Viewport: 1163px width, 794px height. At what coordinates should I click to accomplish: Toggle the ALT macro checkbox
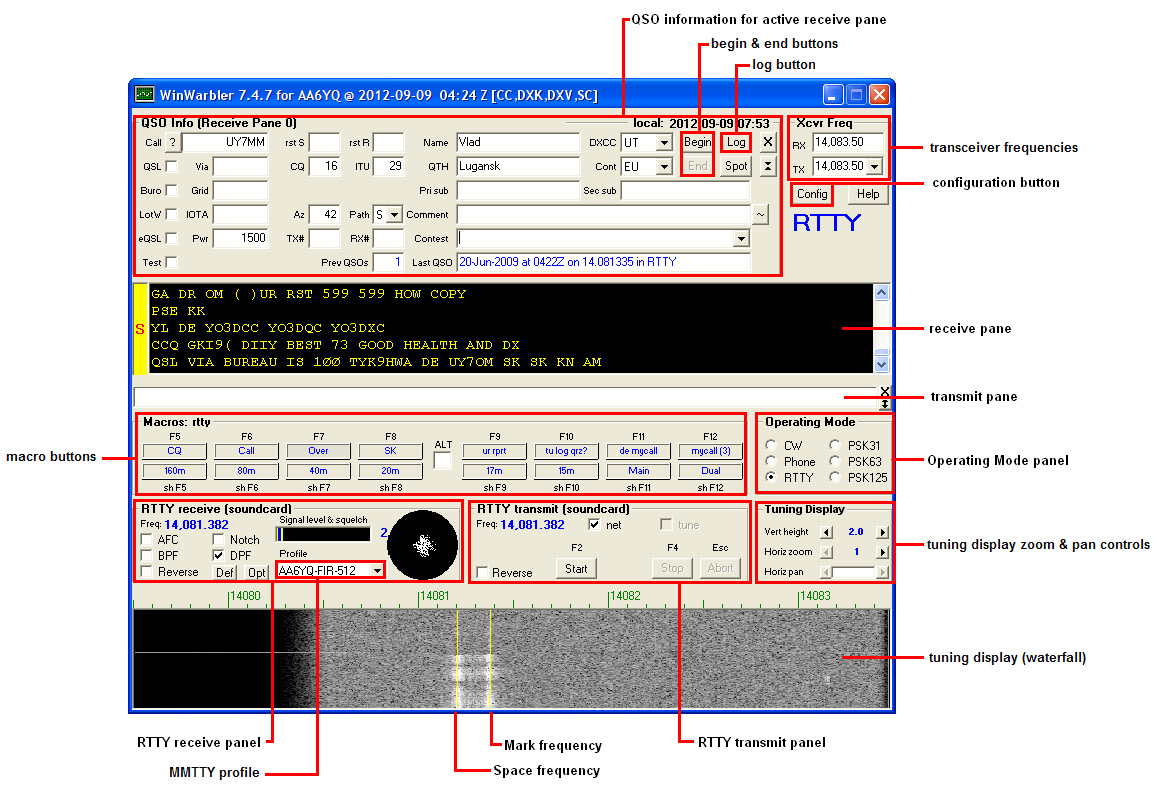tap(442, 461)
